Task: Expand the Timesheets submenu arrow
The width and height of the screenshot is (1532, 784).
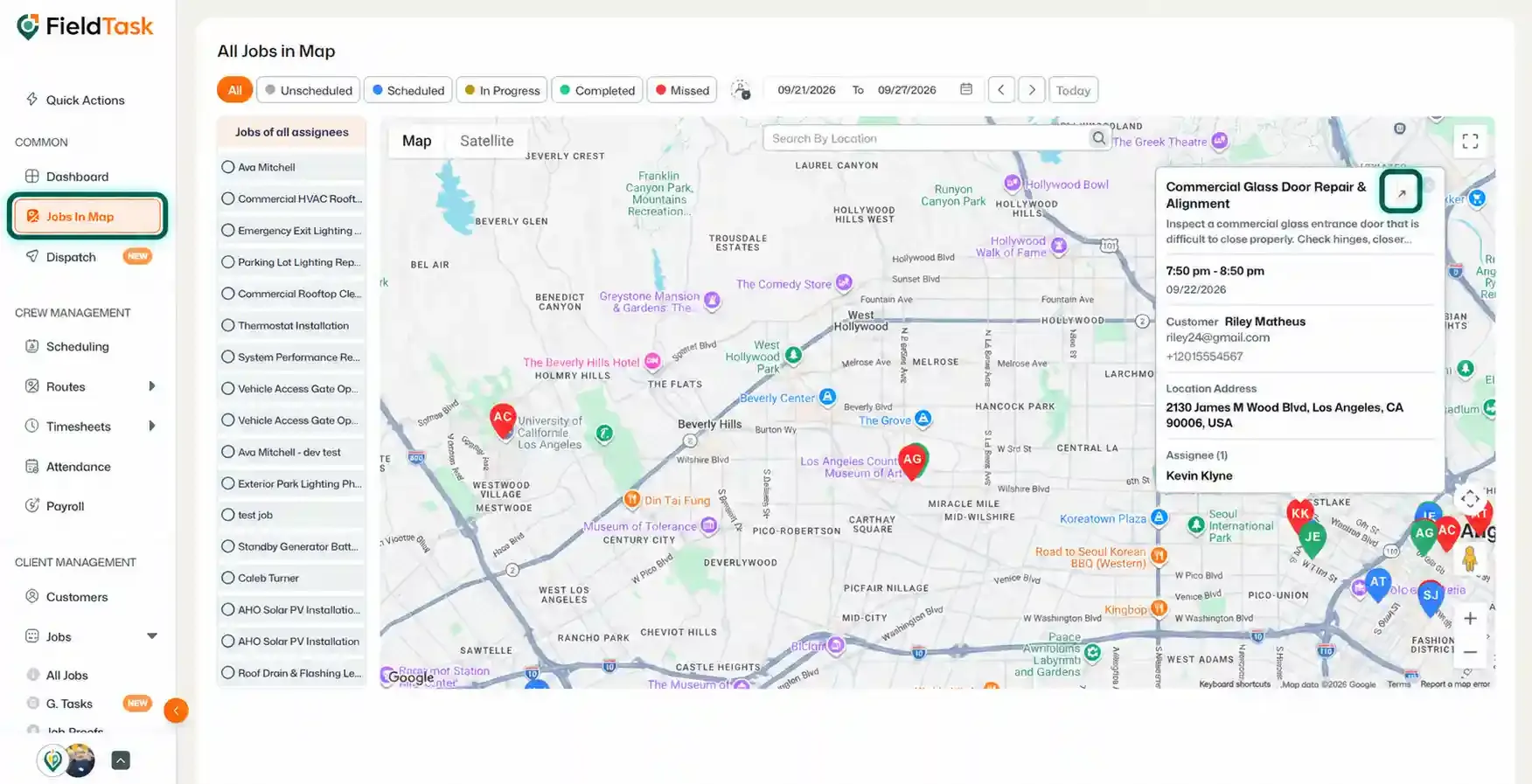Action: 152,427
